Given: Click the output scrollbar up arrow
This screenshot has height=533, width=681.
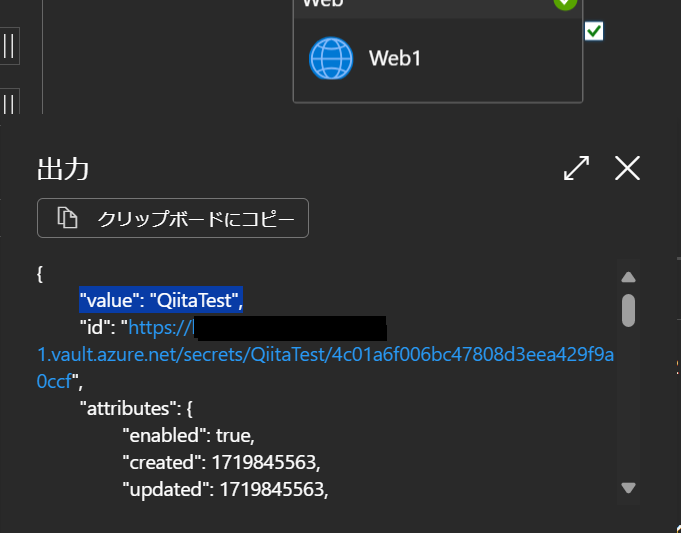Looking at the screenshot, I should point(628,277).
